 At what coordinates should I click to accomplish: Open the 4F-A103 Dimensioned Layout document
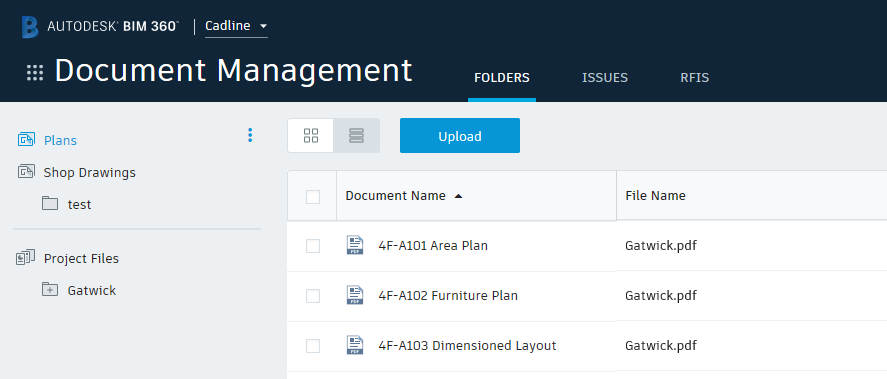tap(467, 346)
